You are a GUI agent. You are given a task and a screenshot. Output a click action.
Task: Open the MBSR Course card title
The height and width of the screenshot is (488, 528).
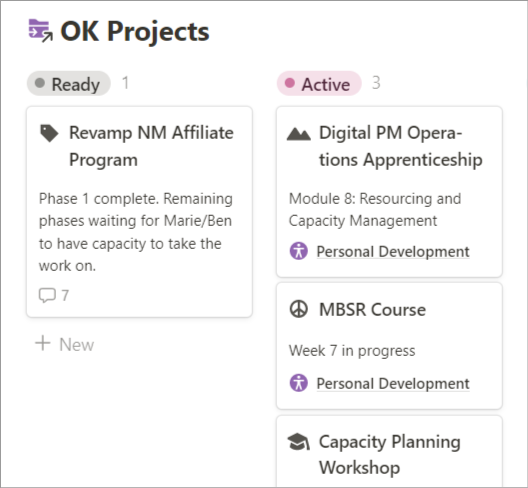tap(372, 310)
